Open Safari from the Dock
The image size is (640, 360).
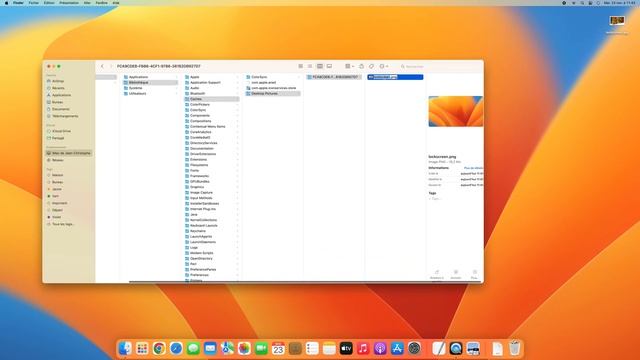click(176, 348)
